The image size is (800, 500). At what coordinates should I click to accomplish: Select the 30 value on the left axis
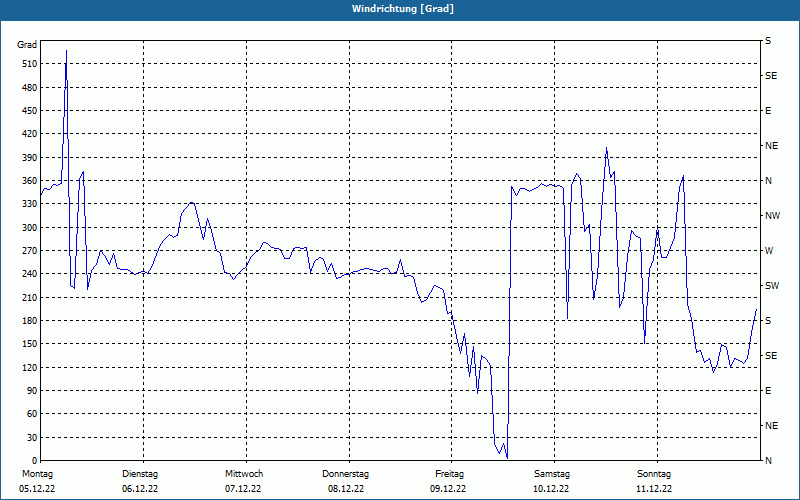pos(32,437)
